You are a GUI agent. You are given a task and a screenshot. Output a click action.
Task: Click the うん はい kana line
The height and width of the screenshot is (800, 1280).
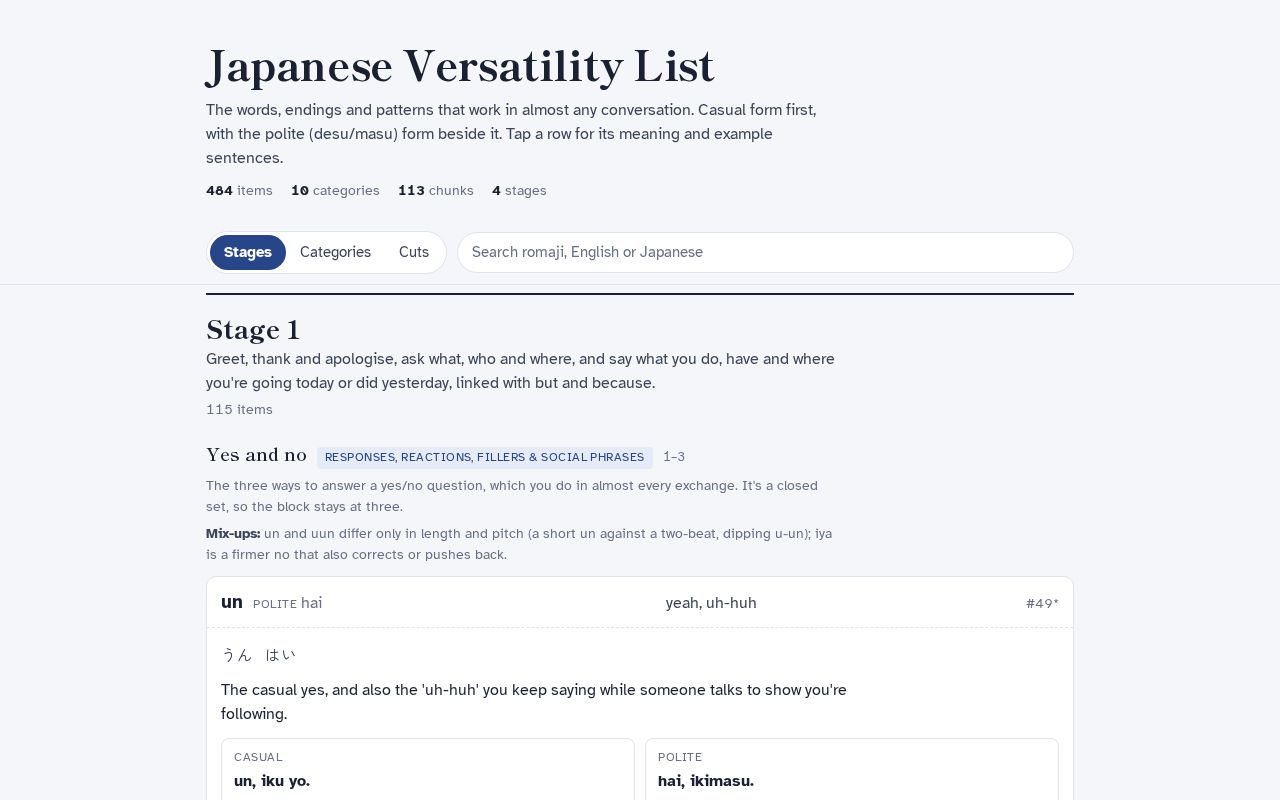pos(258,655)
